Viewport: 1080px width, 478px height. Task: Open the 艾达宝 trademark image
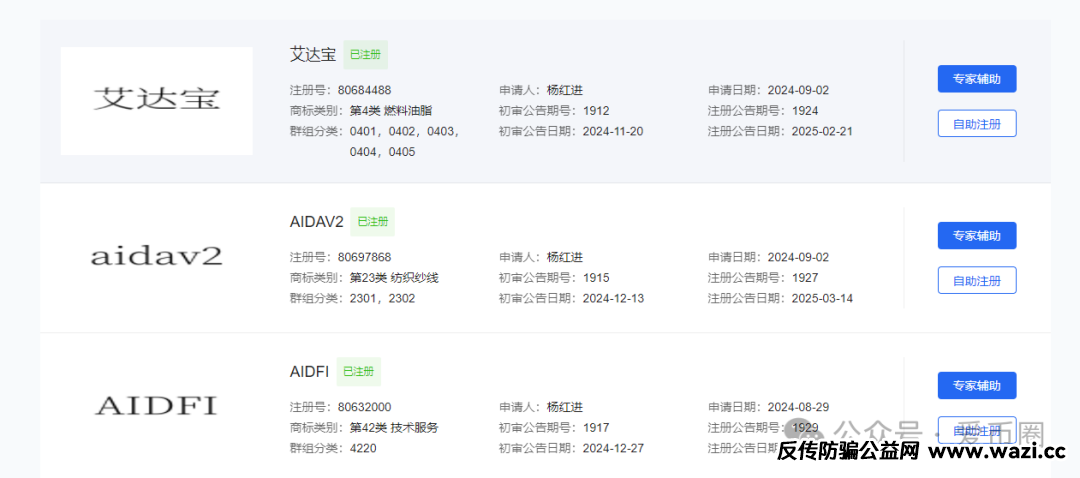click(x=156, y=101)
